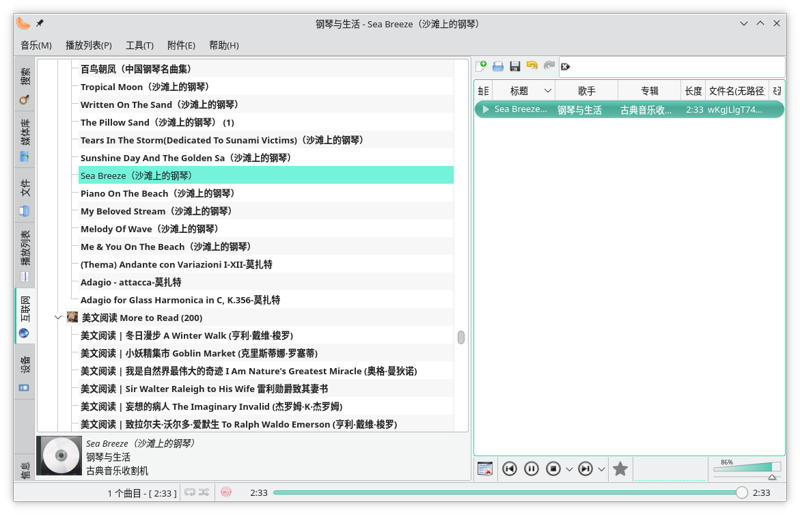The height and width of the screenshot is (515, 800).
Task: Click the stop playback button
Action: 553,468
